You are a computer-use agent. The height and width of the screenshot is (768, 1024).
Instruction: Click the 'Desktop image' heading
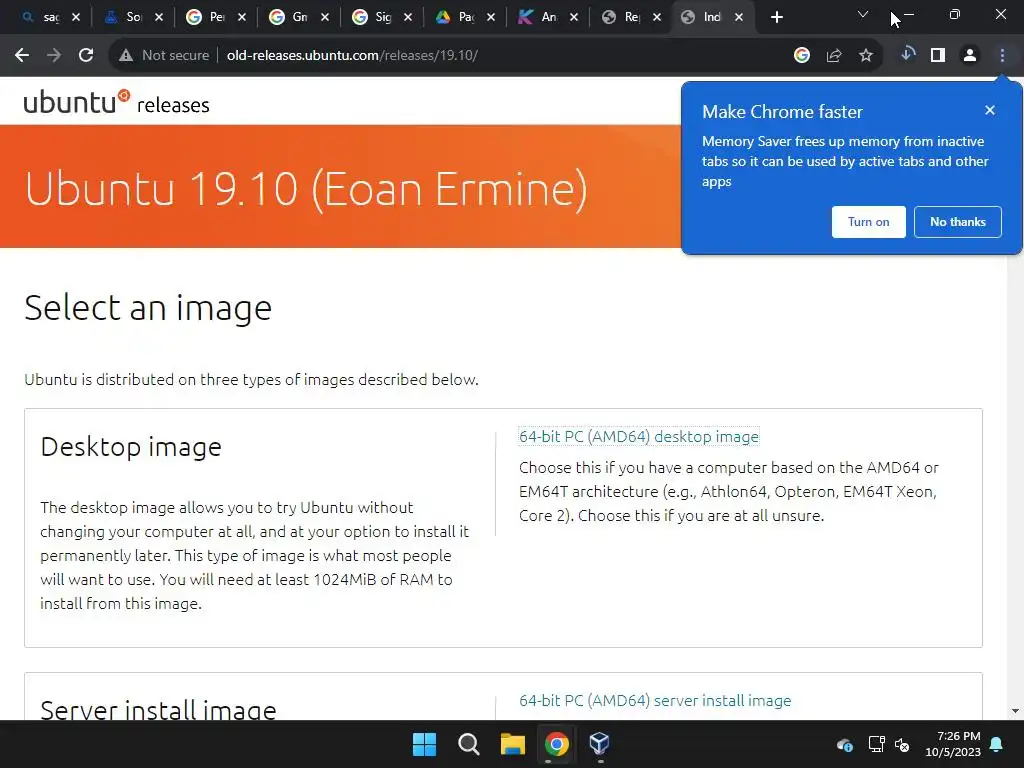tap(131, 447)
